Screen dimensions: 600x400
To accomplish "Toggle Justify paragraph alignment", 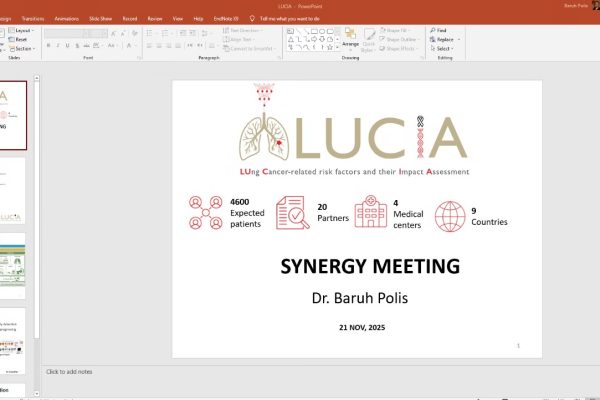I will (x=178, y=46).
